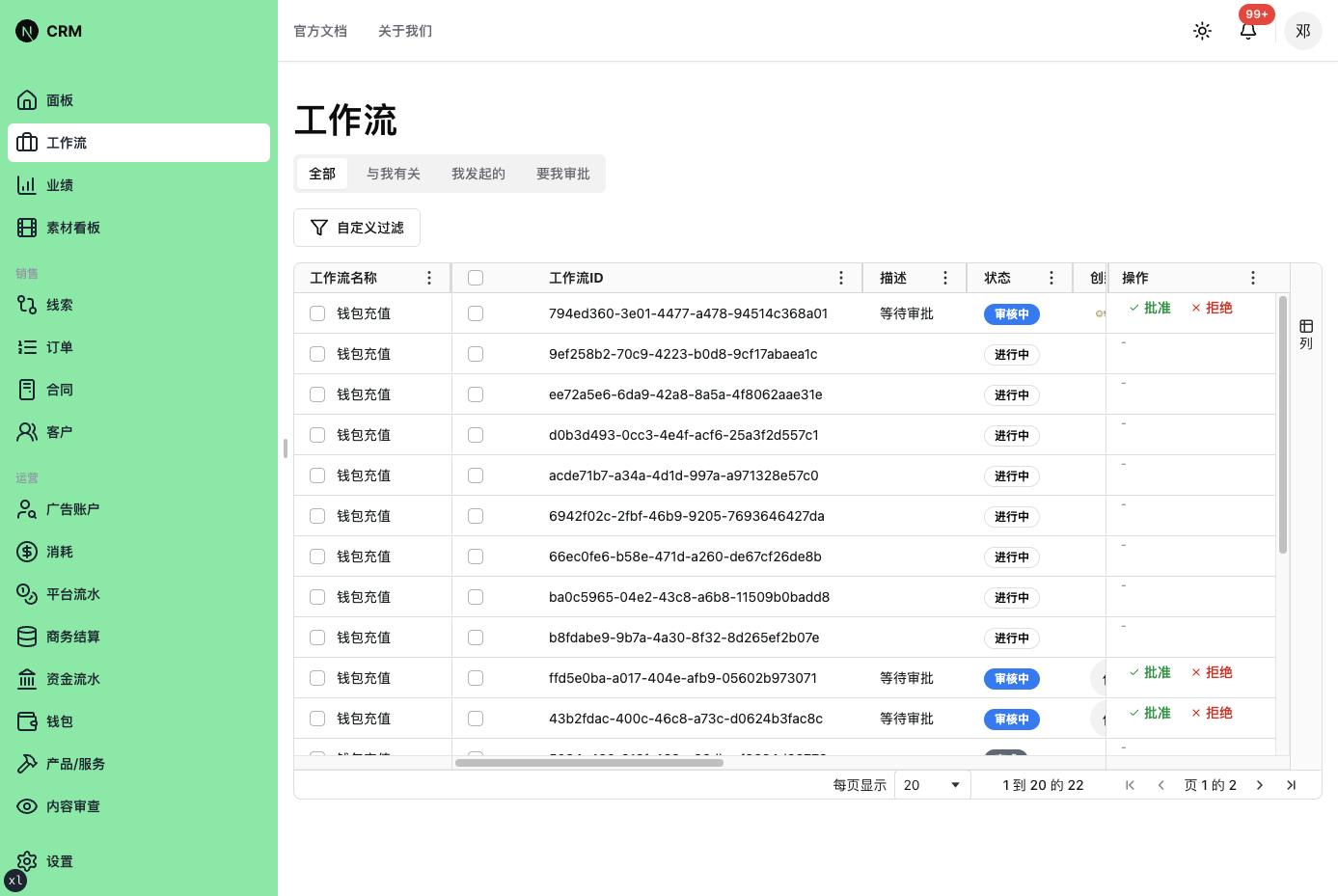Toggle light/dark theme with sun icon

pyautogui.click(x=1202, y=30)
